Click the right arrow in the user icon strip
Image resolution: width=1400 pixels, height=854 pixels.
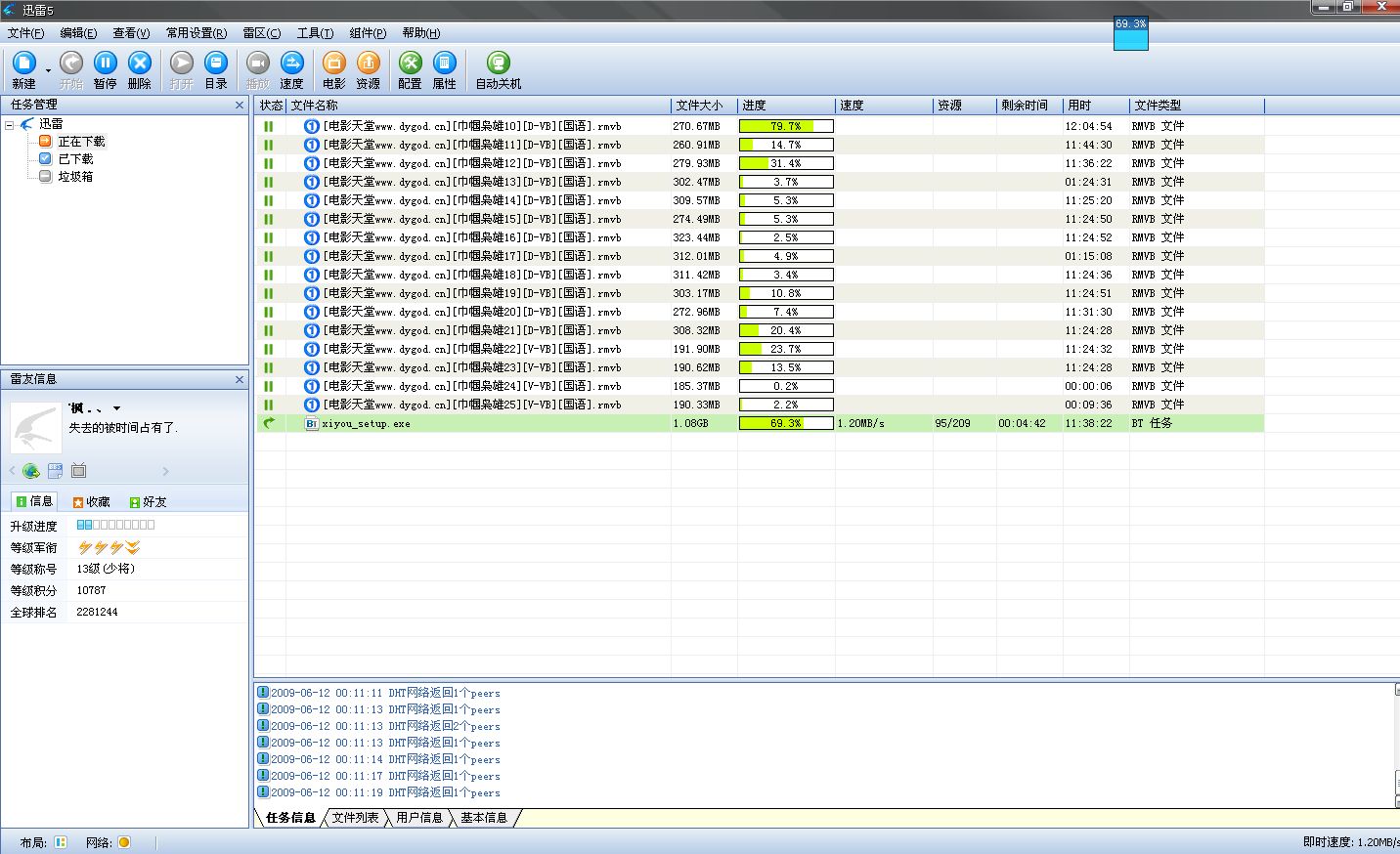coord(165,471)
